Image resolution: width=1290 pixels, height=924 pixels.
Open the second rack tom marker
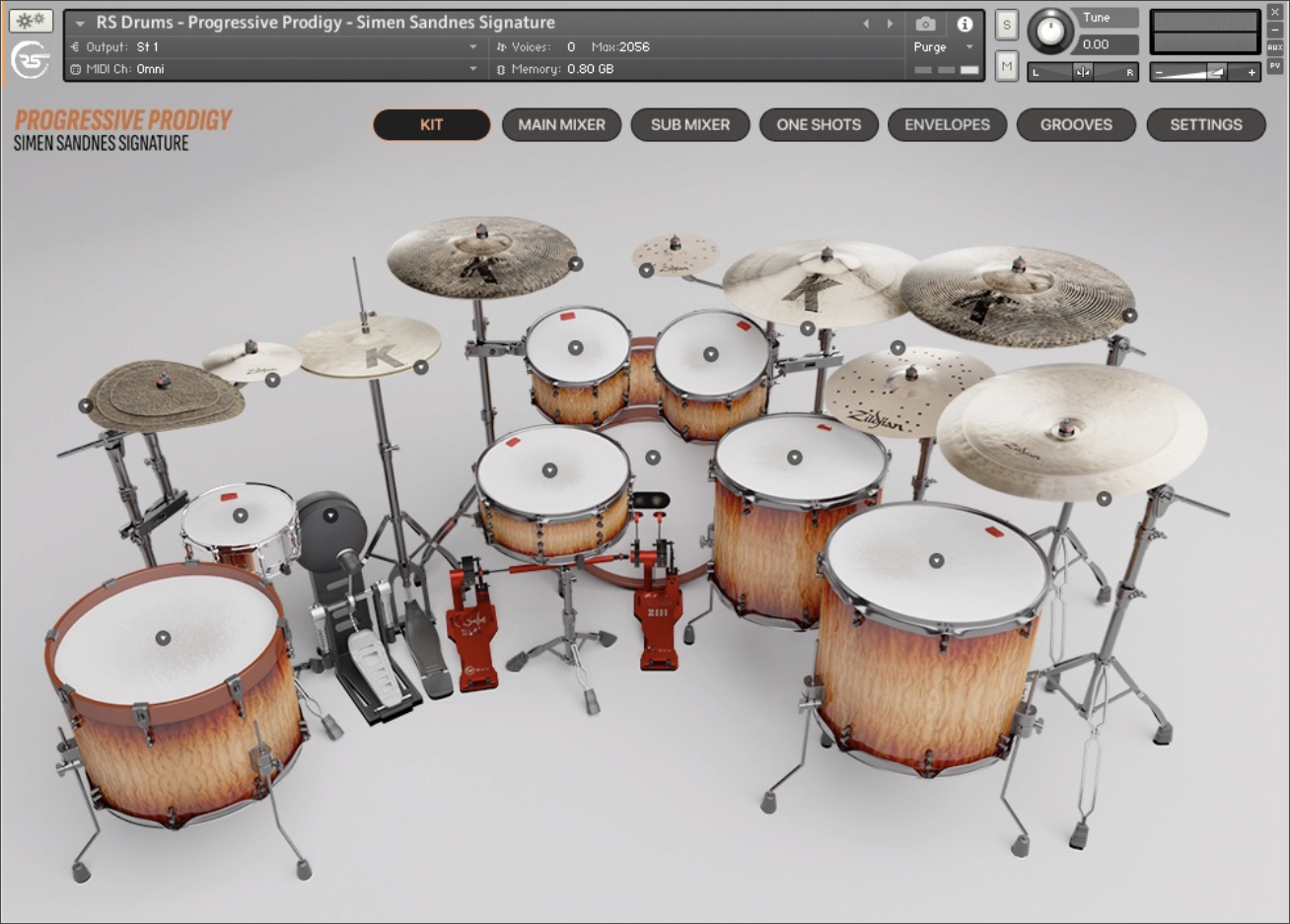click(710, 354)
